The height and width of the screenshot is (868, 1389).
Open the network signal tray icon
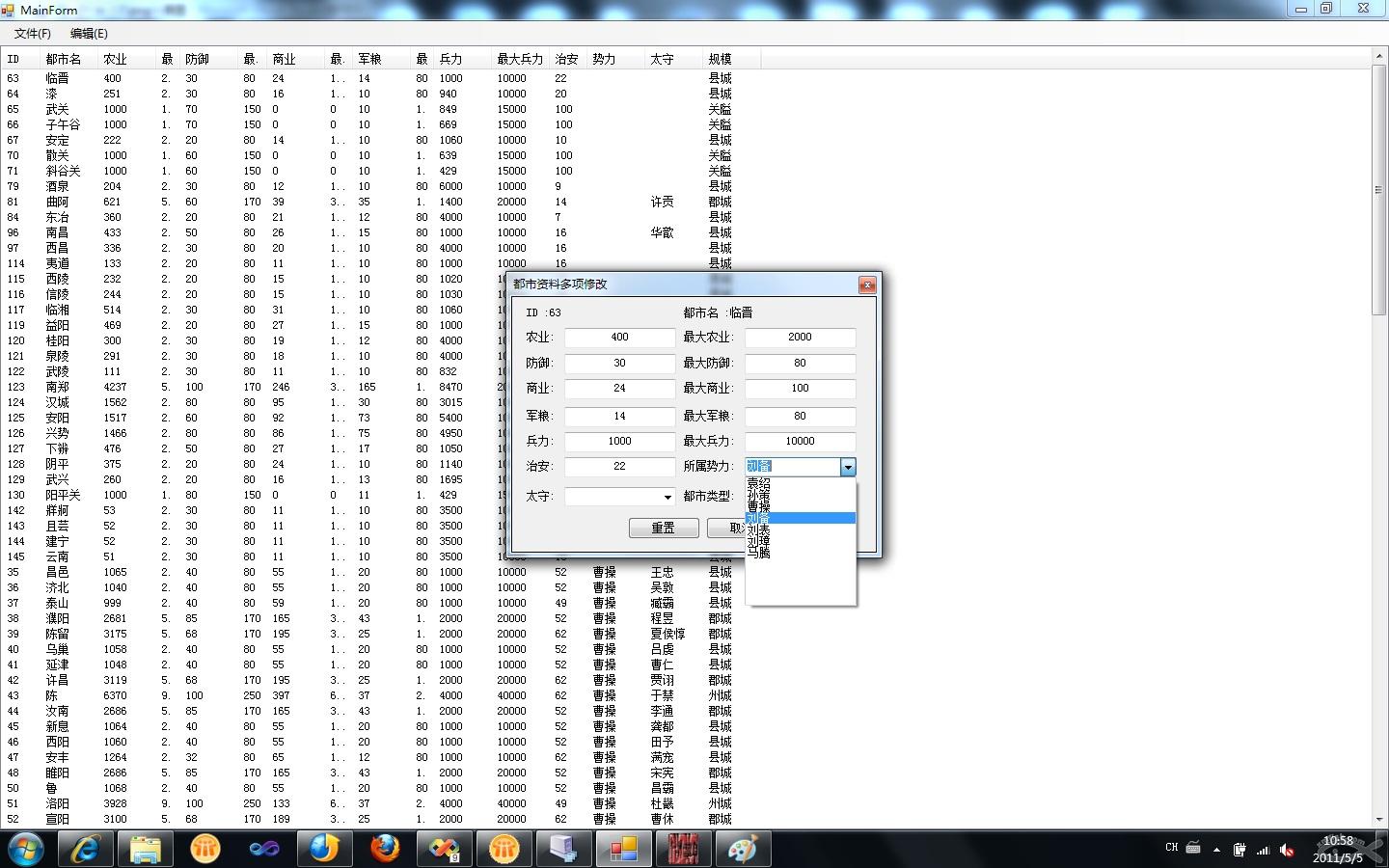click(x=1263, y=850)
